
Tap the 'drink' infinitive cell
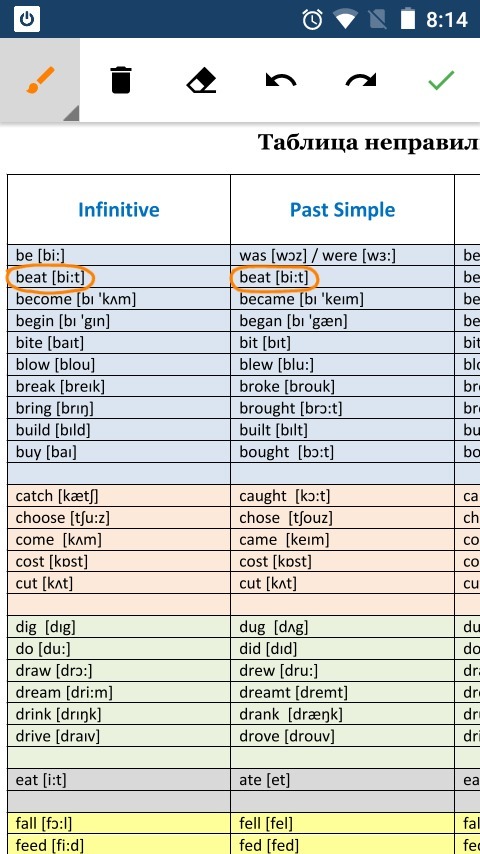tap(119, 714)
